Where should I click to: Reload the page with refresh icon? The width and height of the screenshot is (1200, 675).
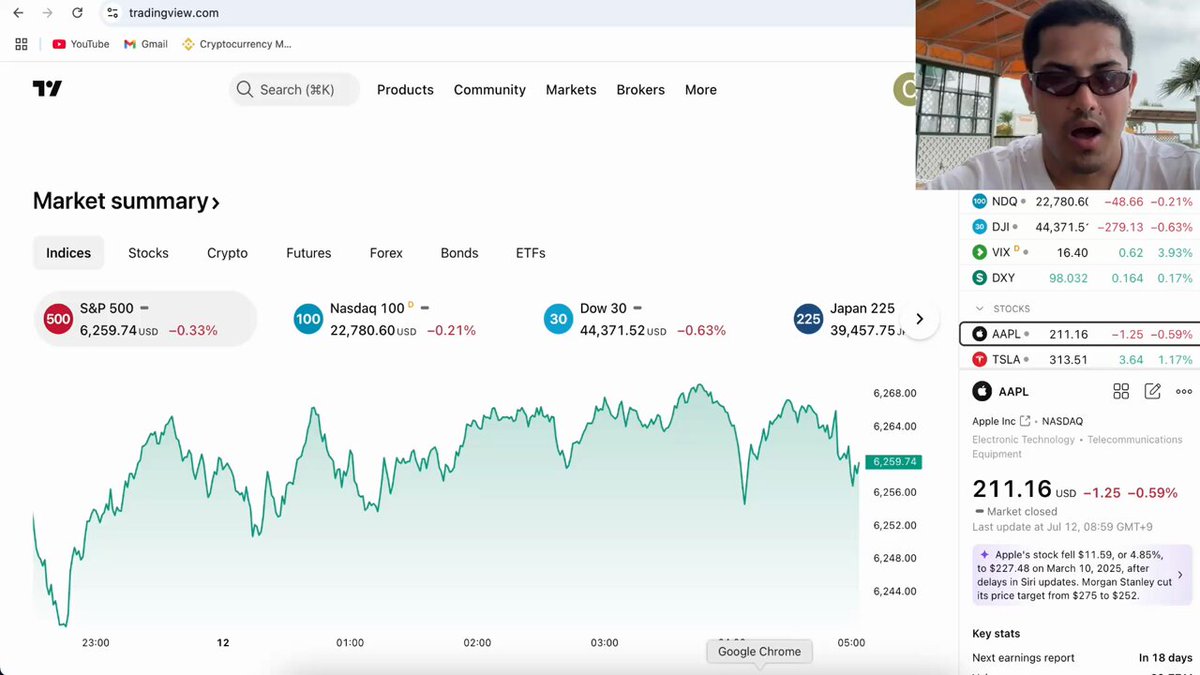click(77, 13)
